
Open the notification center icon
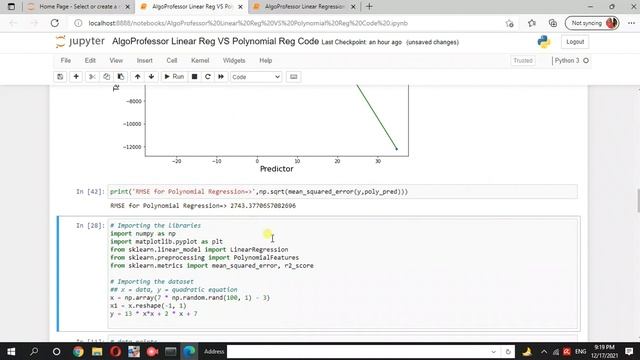point(629,351)
